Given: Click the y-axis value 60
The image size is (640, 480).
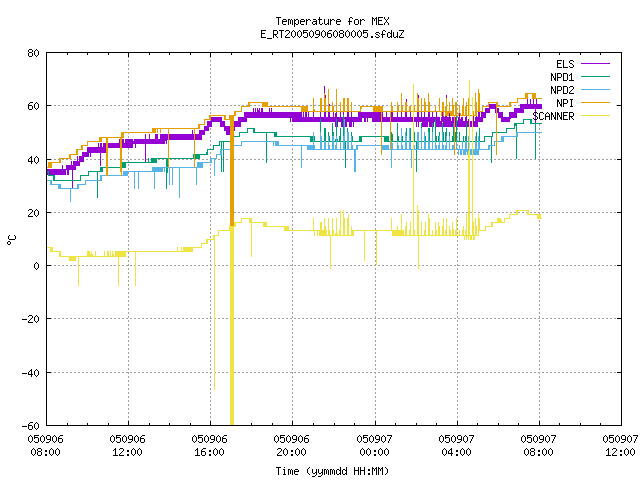Looking at the screenshot, I should click(x=33, y=106).
